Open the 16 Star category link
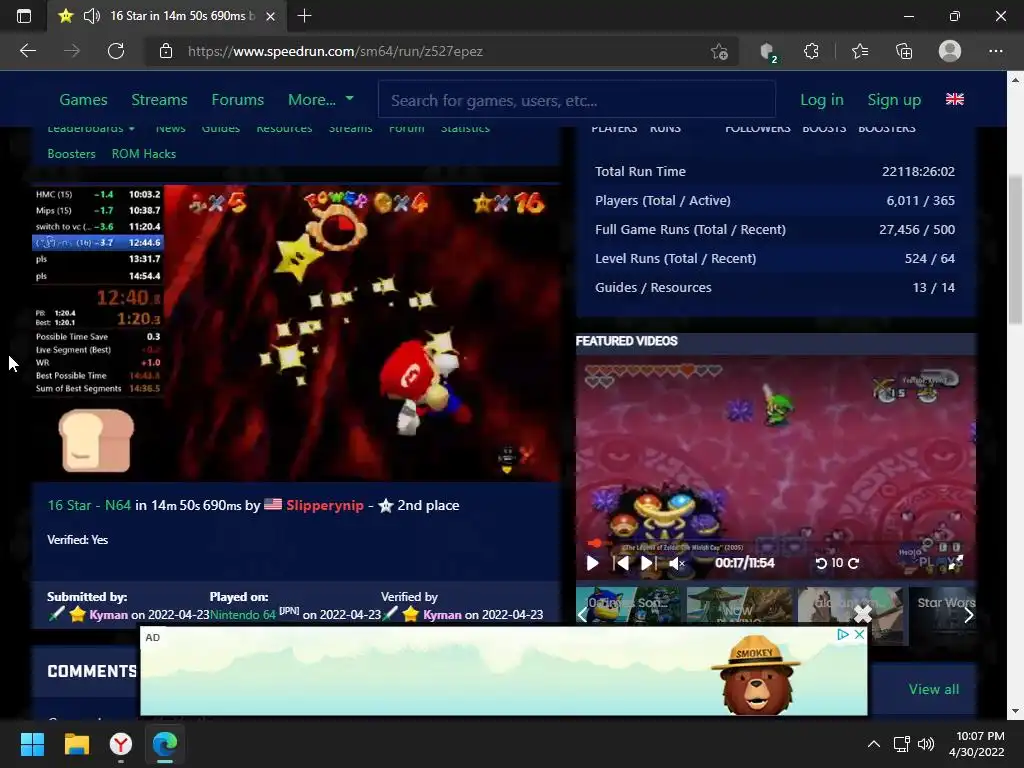Image resolution: width=1024 pixels, height=768 pixels. (69, 505)
